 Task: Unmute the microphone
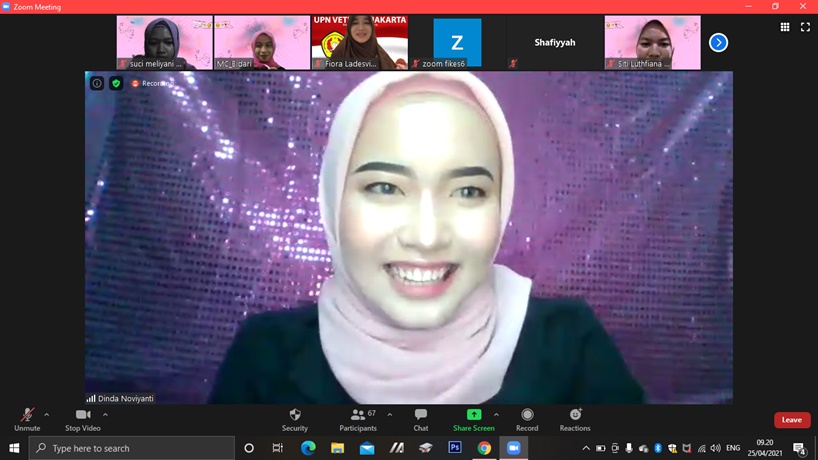coord(27,419)
